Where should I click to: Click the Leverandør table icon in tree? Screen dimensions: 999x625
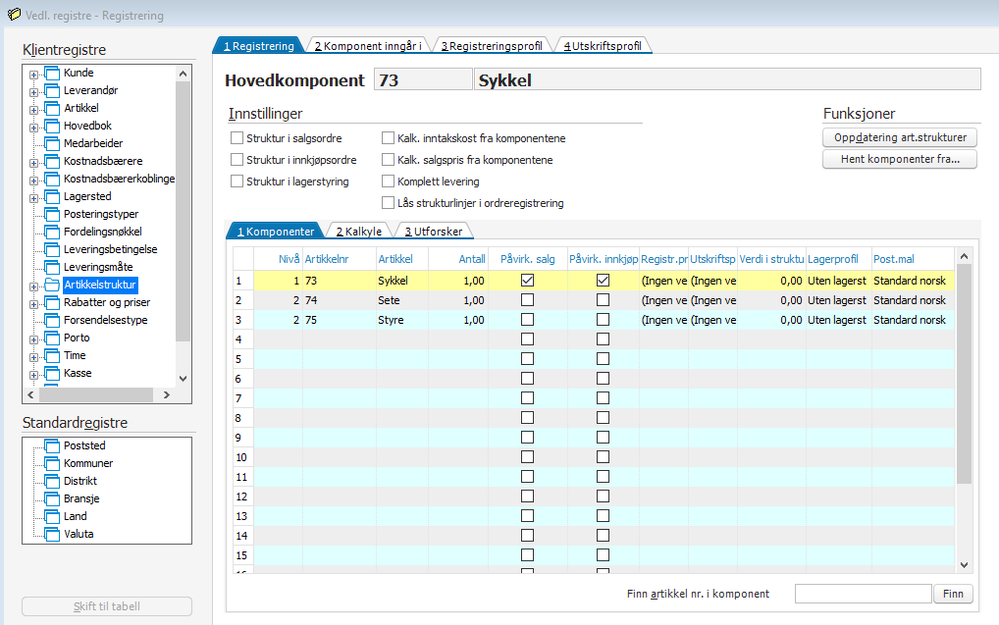[x=52, y=91]
